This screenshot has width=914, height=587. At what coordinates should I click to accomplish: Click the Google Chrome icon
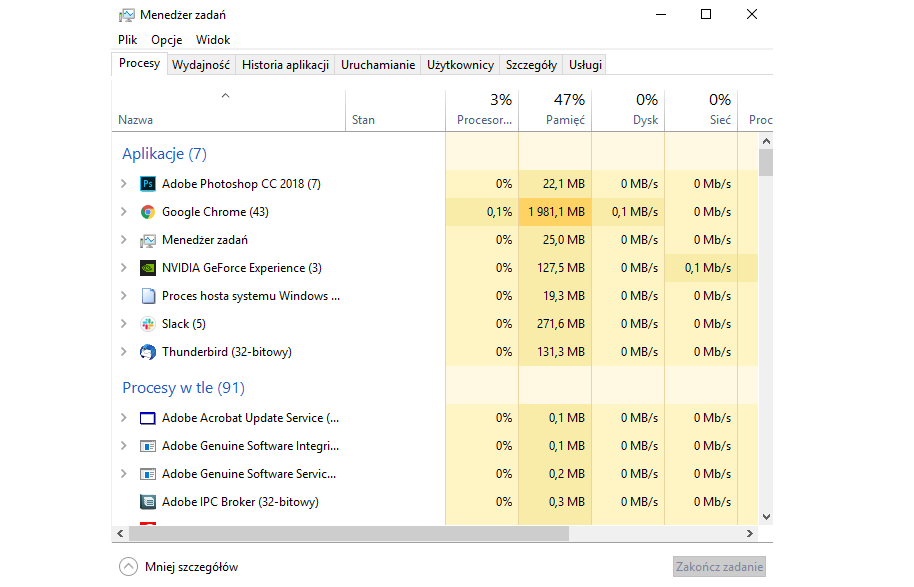pos(148,212)
